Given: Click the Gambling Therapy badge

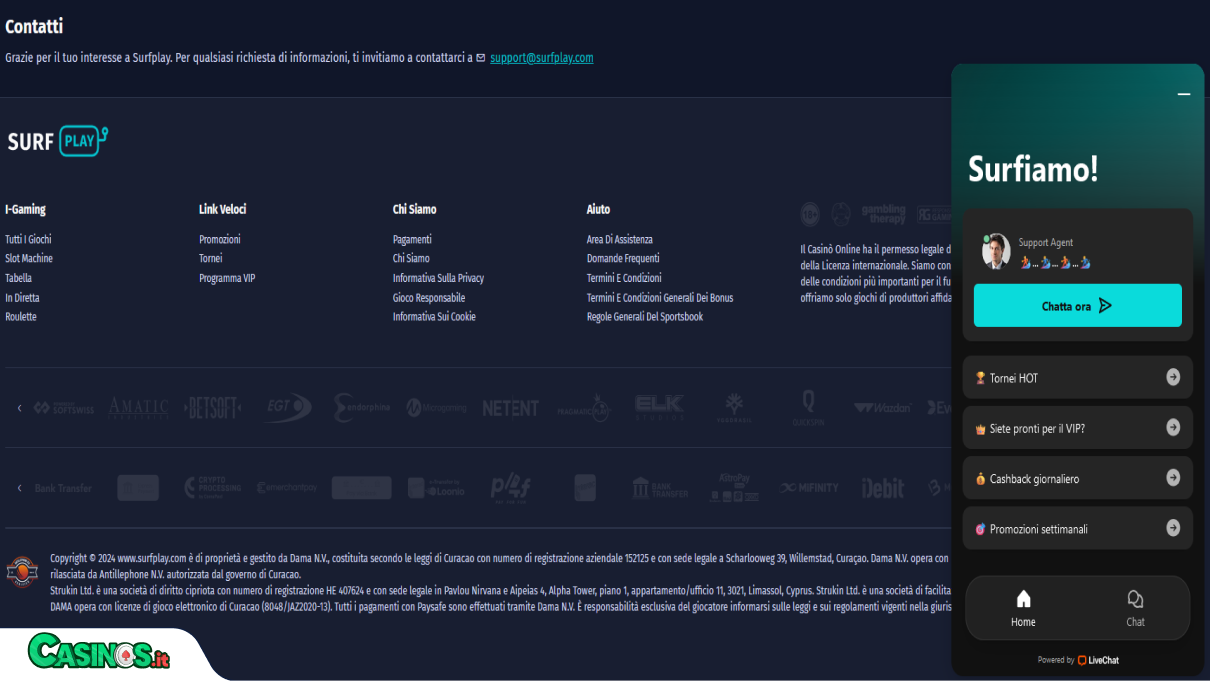Looking at the screenshot, I should (883, 214).
